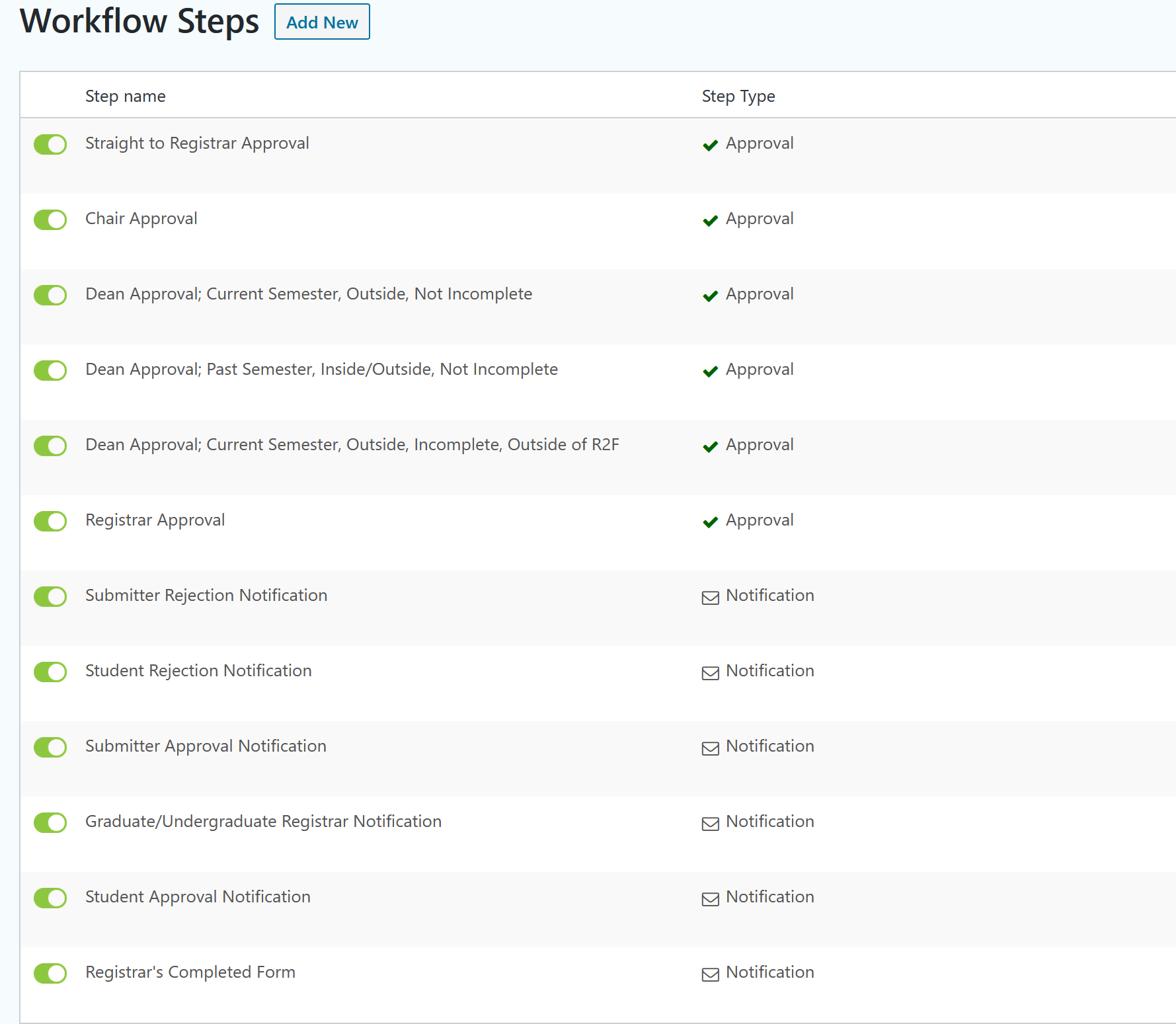Click Notification text in Submitter Rejection row

[x=770, y=596]
